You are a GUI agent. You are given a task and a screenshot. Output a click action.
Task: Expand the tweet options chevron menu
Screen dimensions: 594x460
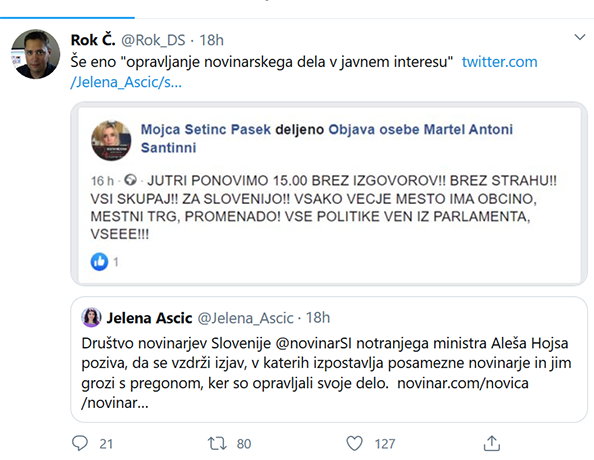point(580,37)
